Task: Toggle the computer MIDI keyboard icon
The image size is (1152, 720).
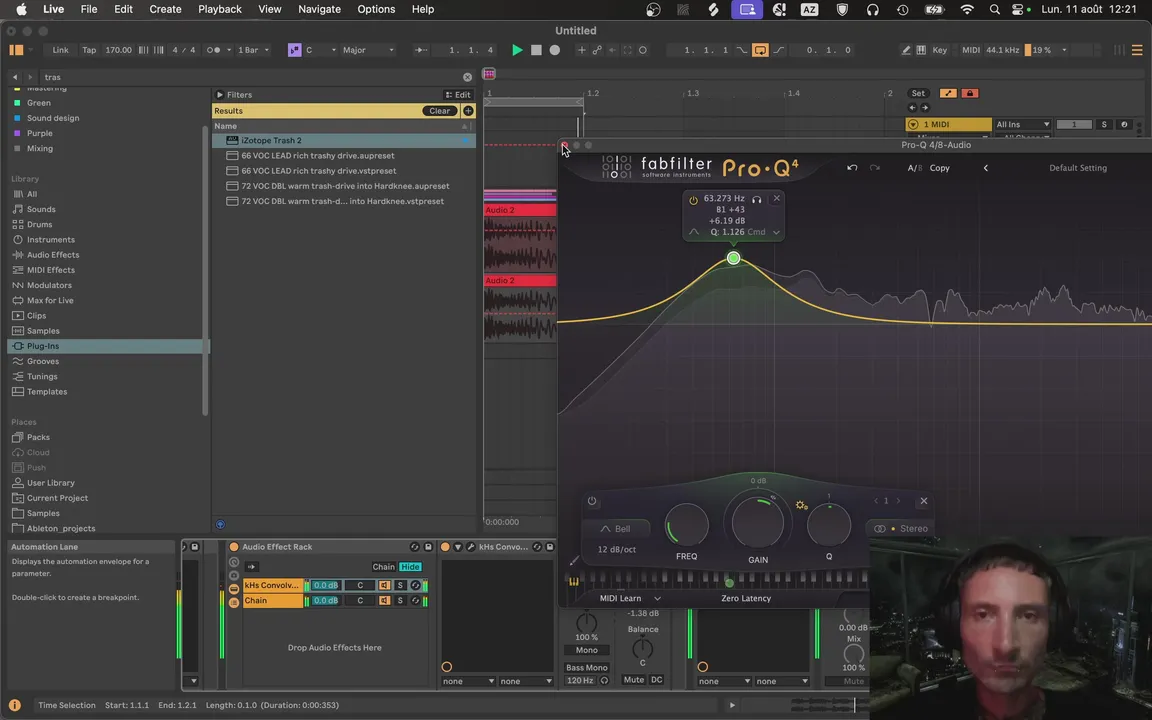Action: 921,50
